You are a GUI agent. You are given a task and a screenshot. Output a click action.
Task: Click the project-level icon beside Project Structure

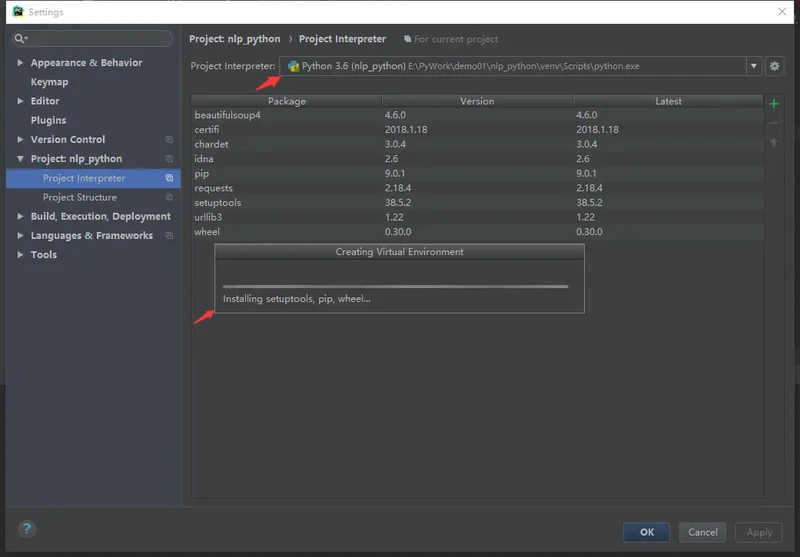(x=169, y=197)
